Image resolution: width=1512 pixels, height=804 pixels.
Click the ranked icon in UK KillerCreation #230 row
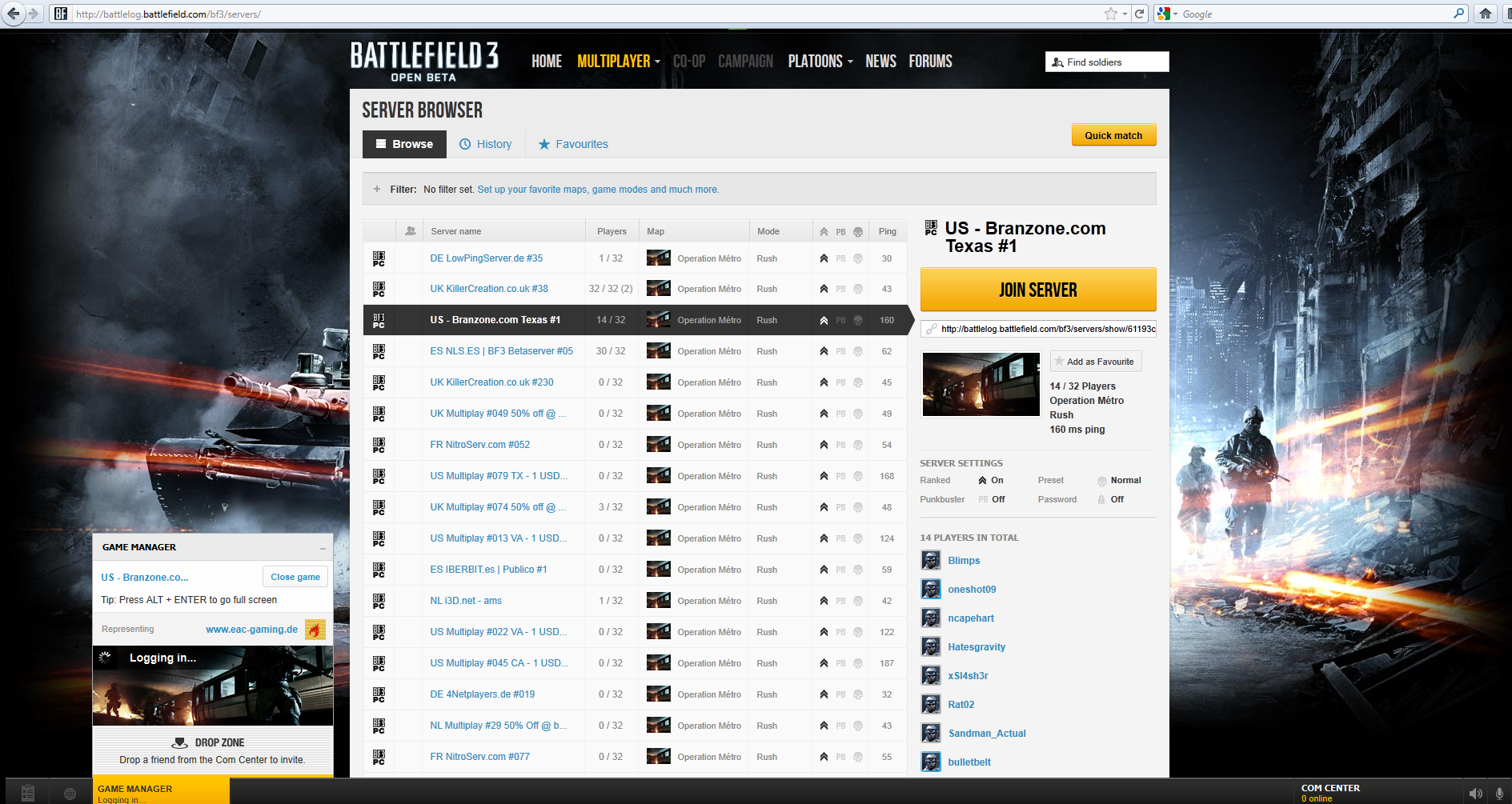click(x=824, y=382)
